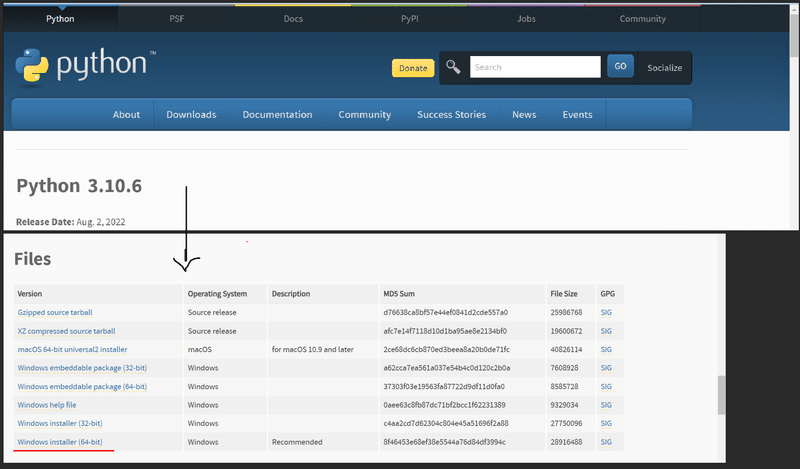Click the Description column header

click(x=291, y=294)
